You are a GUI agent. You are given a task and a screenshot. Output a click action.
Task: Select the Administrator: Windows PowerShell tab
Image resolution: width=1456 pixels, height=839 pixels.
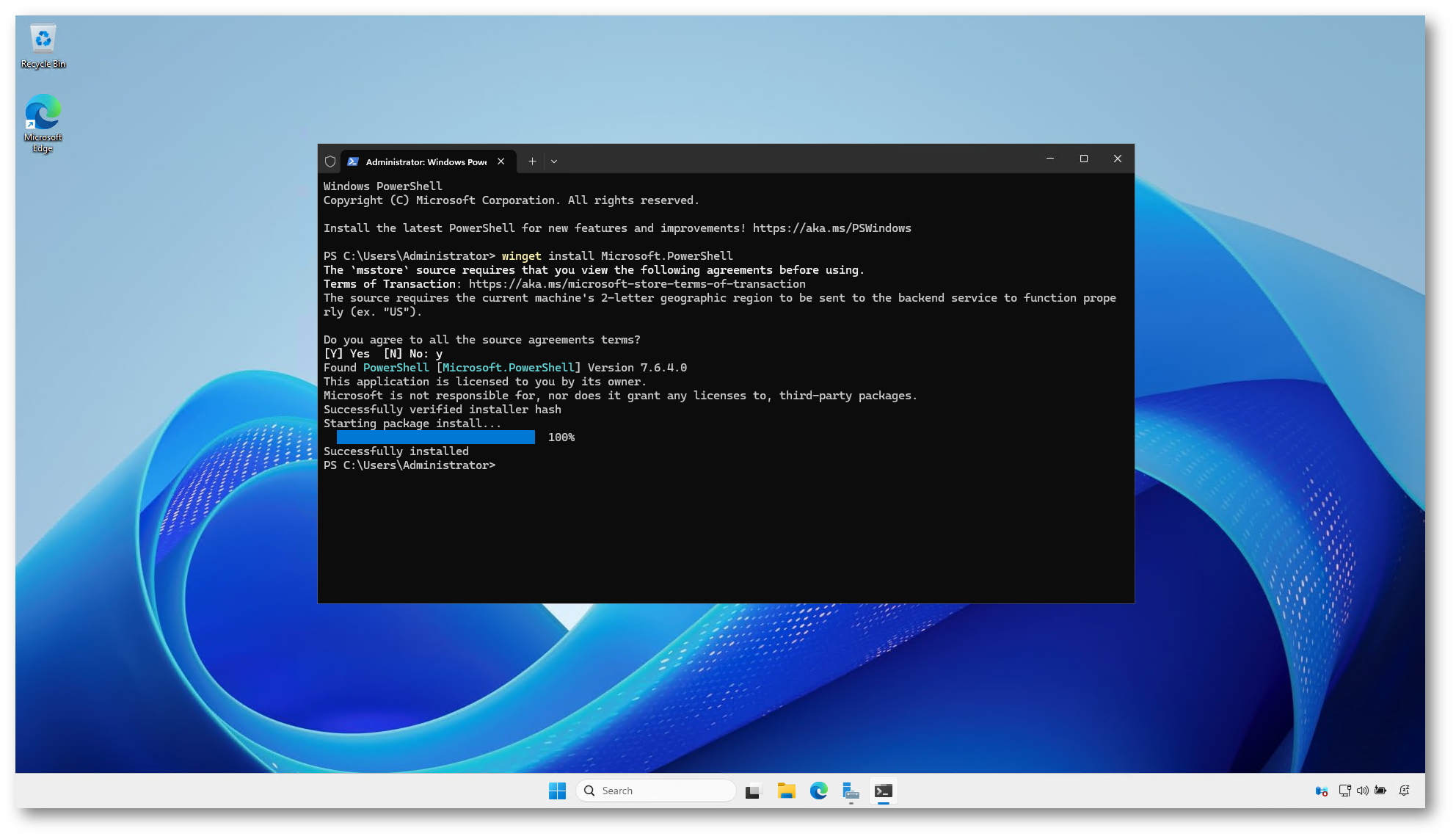[426, 161]
